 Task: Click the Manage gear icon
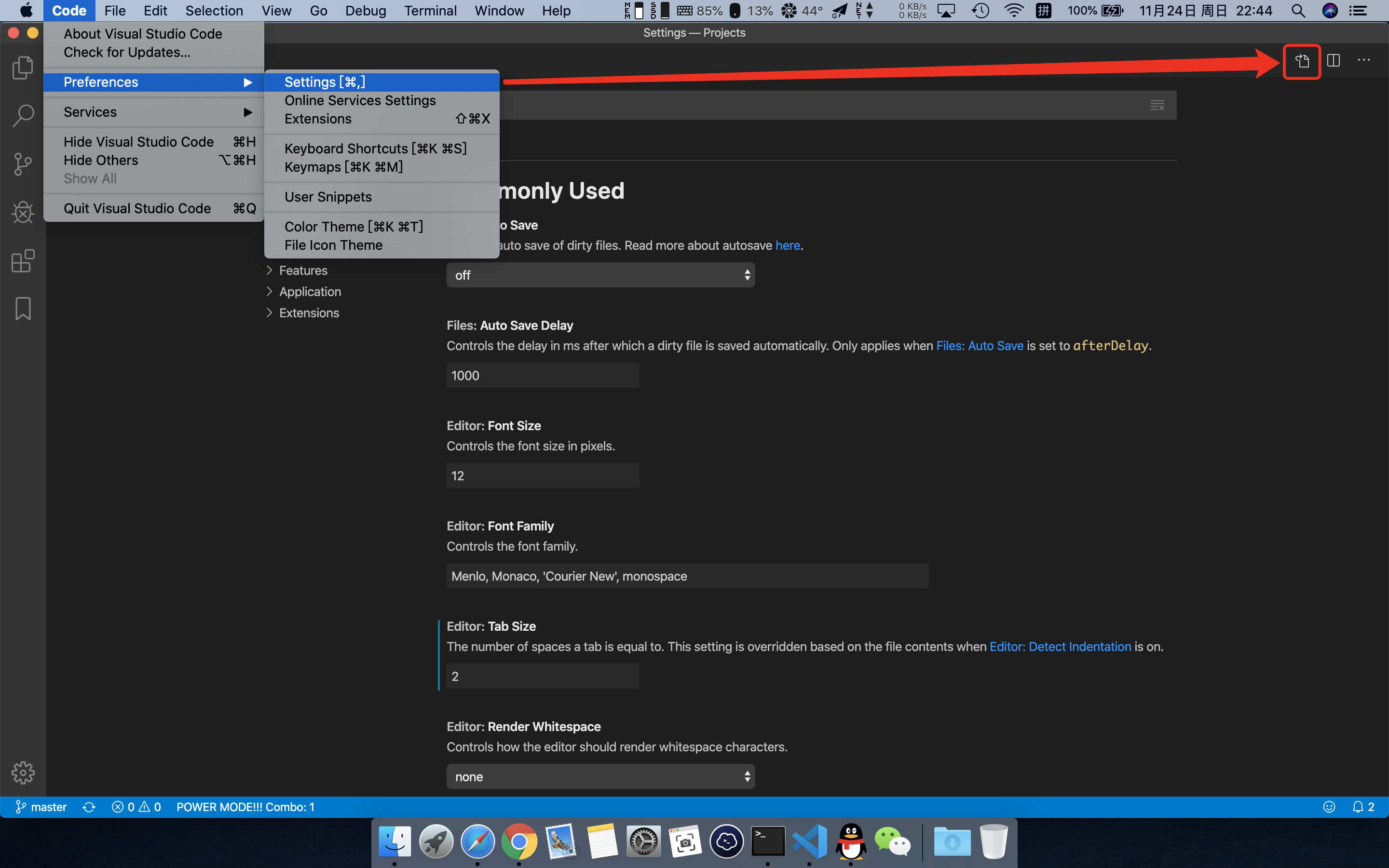23,773
